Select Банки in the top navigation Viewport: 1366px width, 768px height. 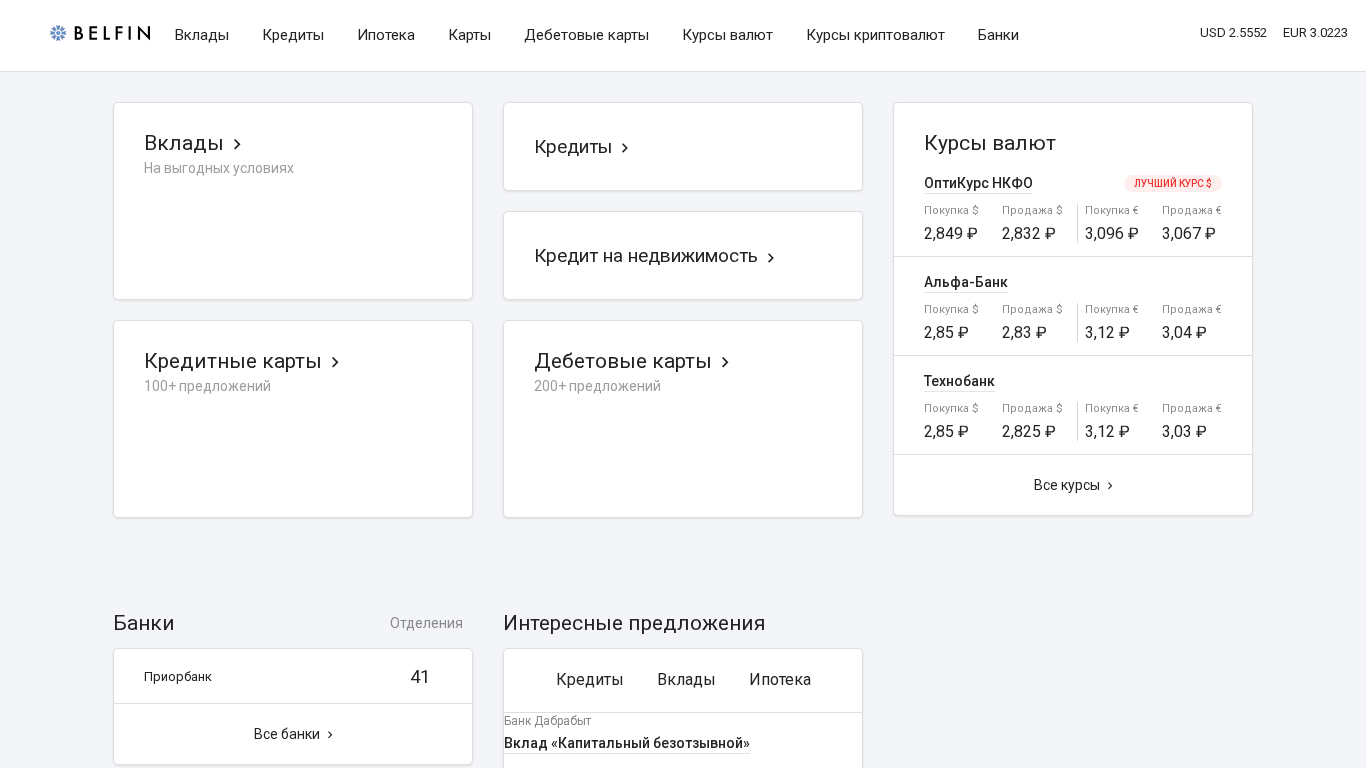[x=998, y=35]
